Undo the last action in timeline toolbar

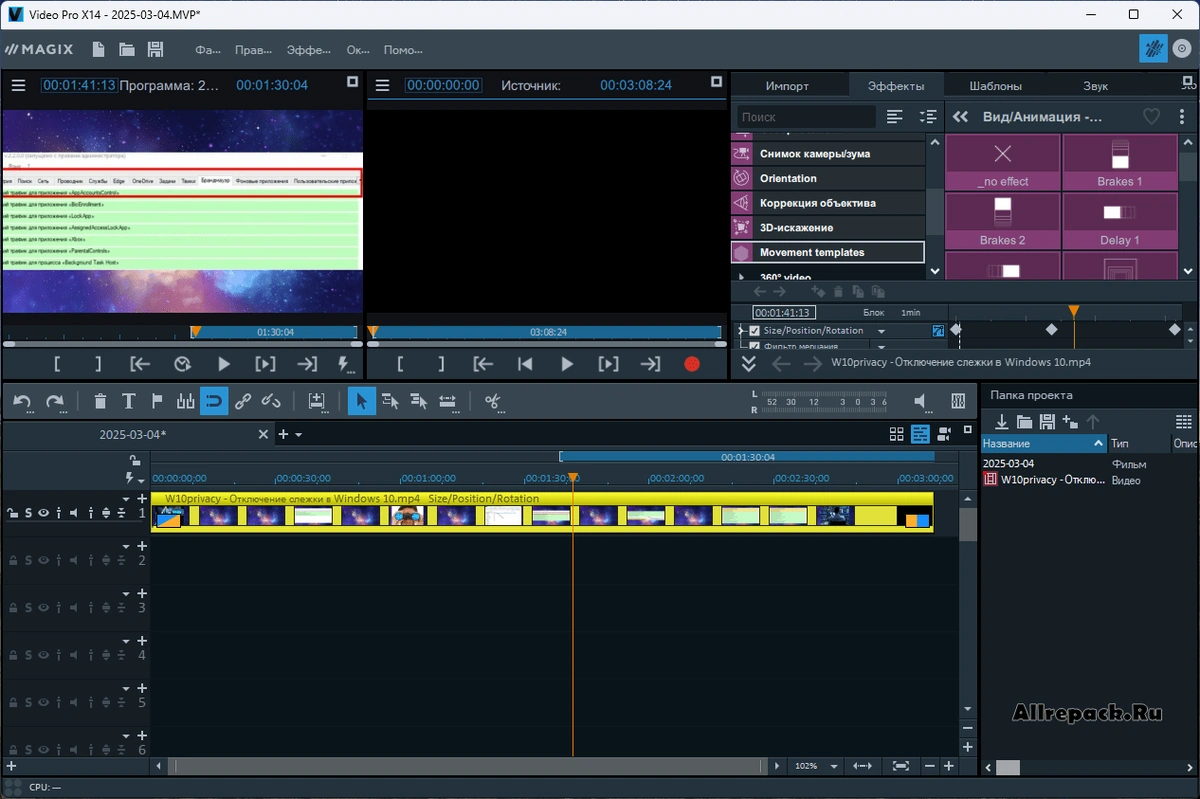point(21,401)
